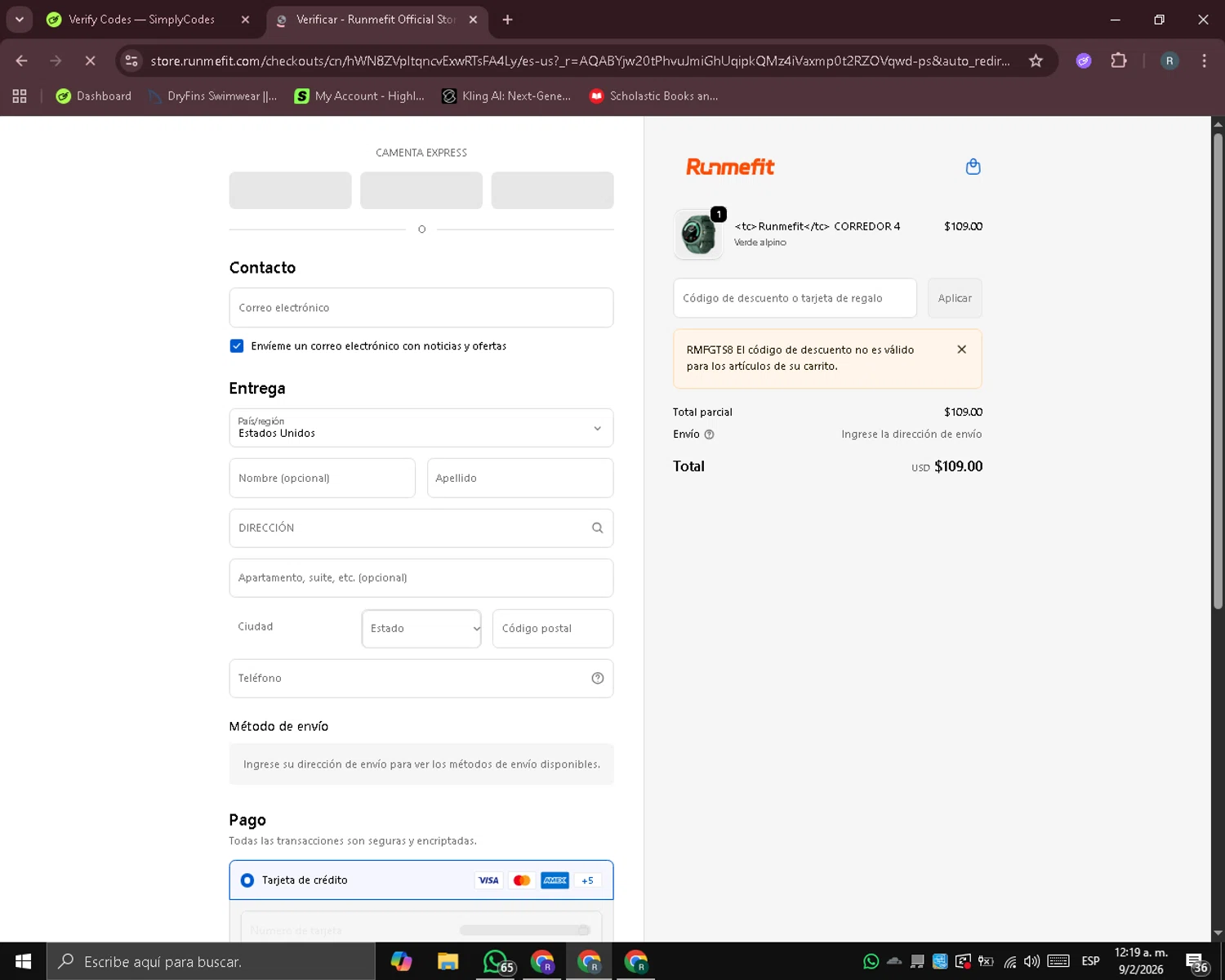Switch to the Verify Codes SimplyCodes tab
This screenshot has width=1225, height=980.
point(141,20)
